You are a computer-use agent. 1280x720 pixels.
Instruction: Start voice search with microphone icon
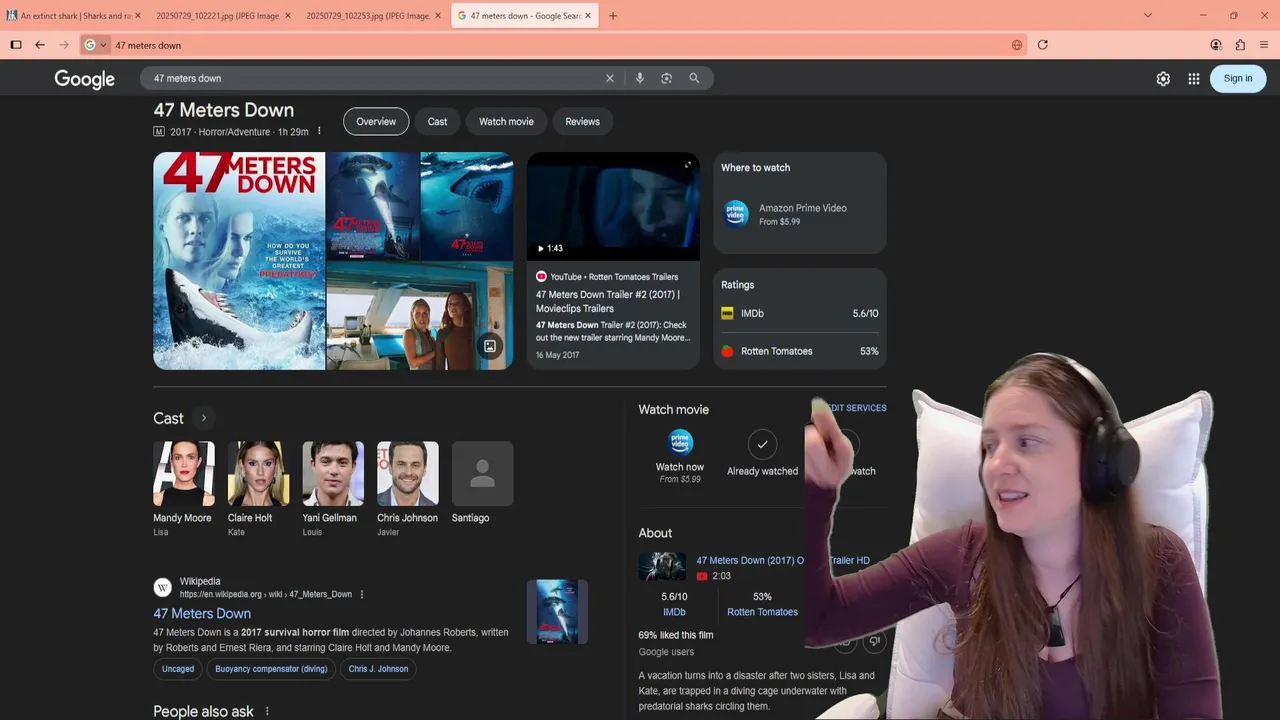point(640,78)
